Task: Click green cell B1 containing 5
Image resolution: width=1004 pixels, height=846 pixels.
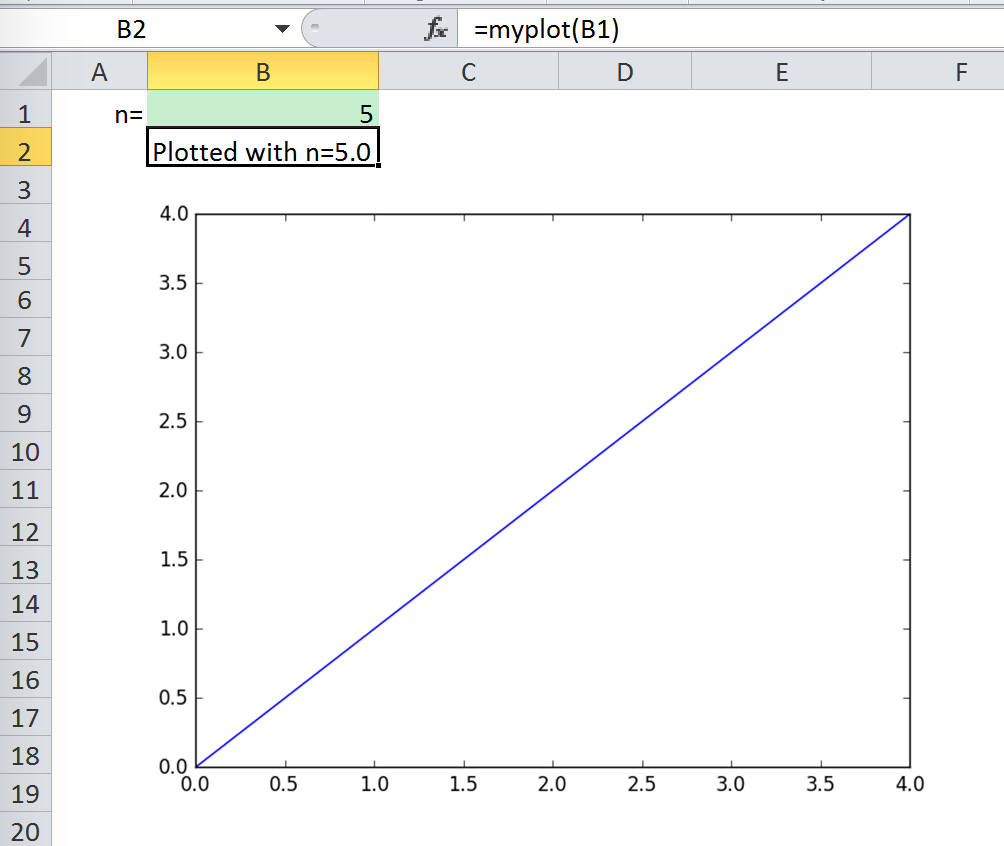Action: tap(263, 109)
